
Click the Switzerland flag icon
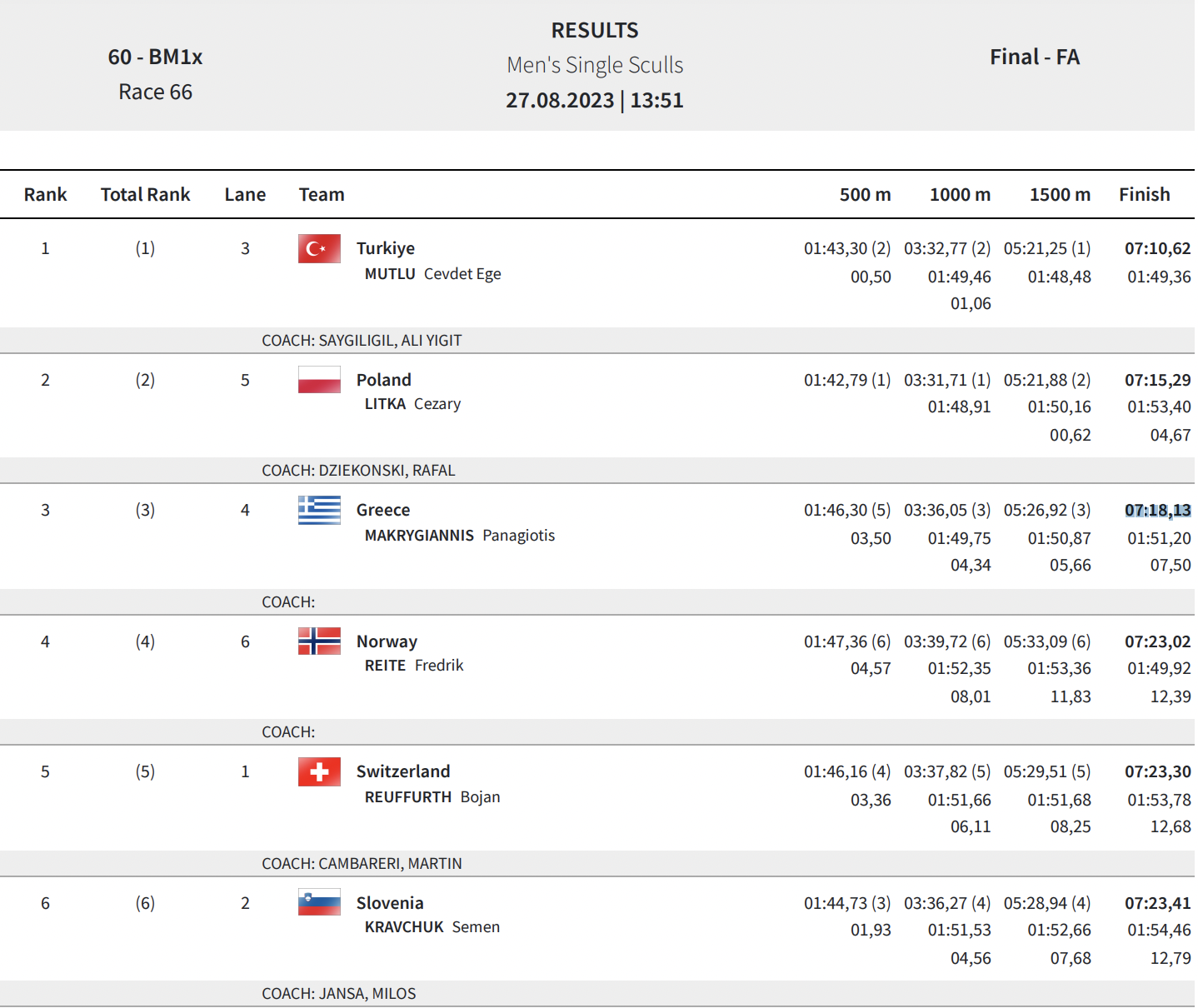(319, 771)
